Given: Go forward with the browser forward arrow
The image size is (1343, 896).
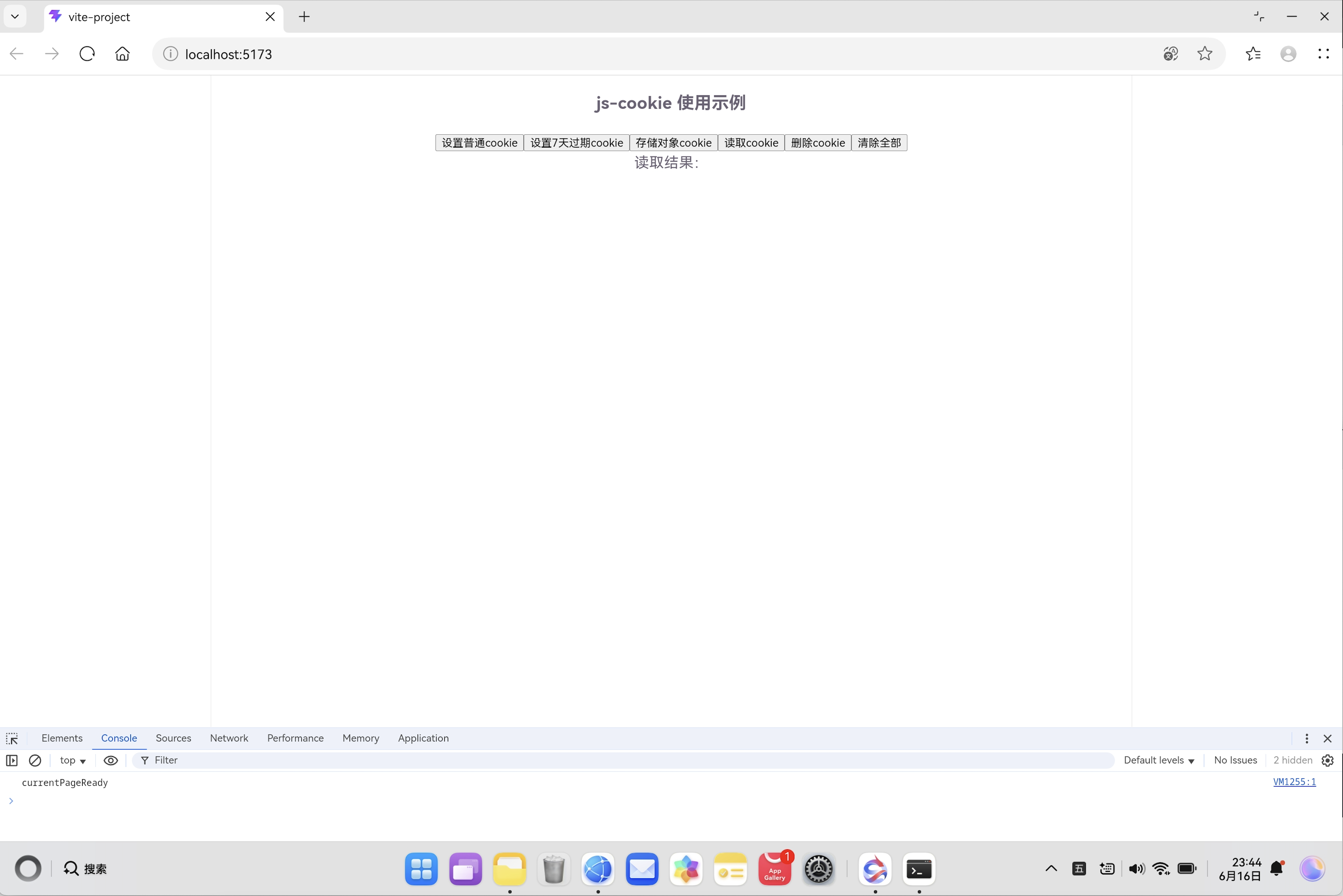Looking at the screenshot, I should coord(52,54).
